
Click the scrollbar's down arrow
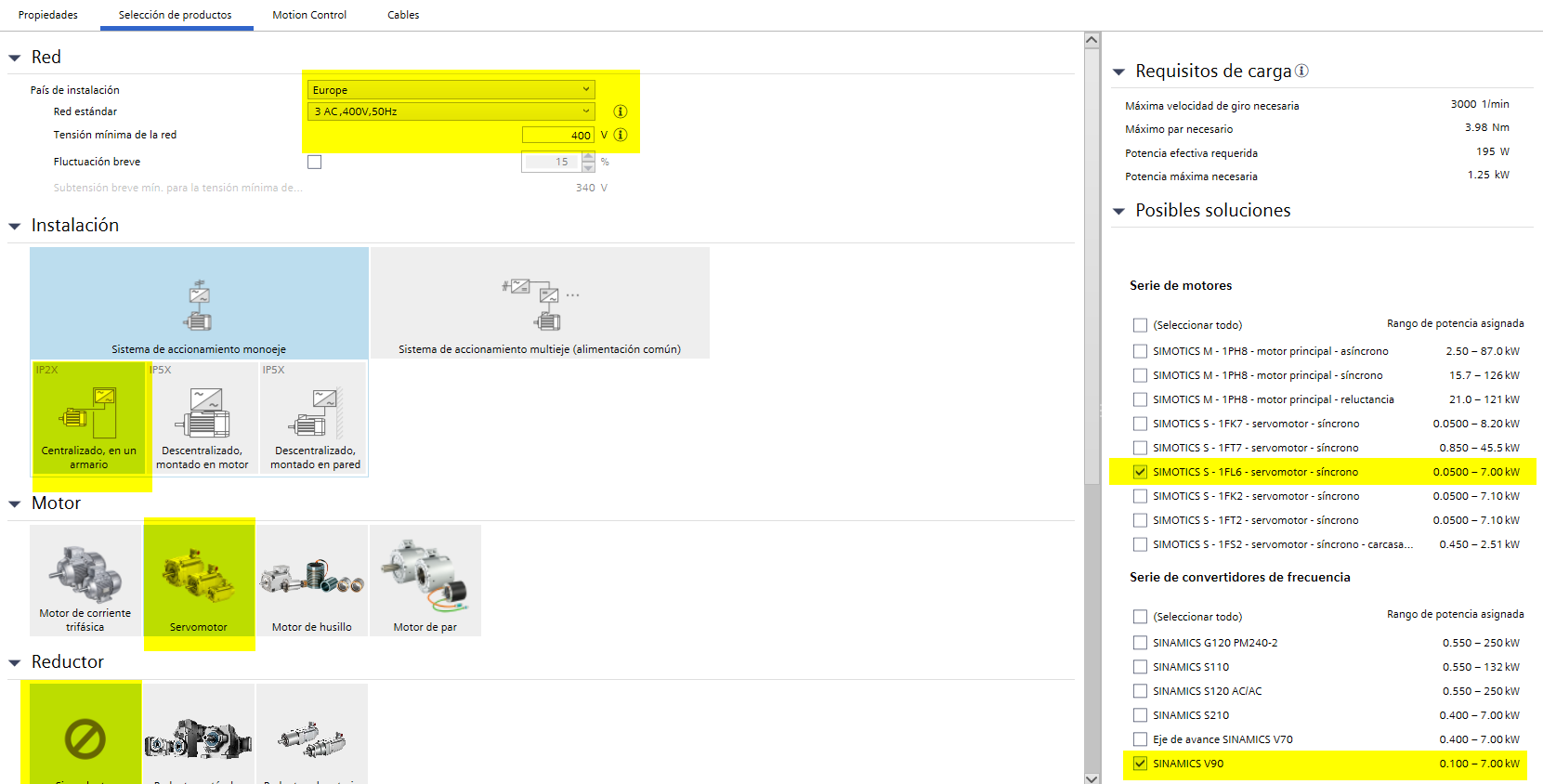pyautogui.click(x=1092, y=777)
